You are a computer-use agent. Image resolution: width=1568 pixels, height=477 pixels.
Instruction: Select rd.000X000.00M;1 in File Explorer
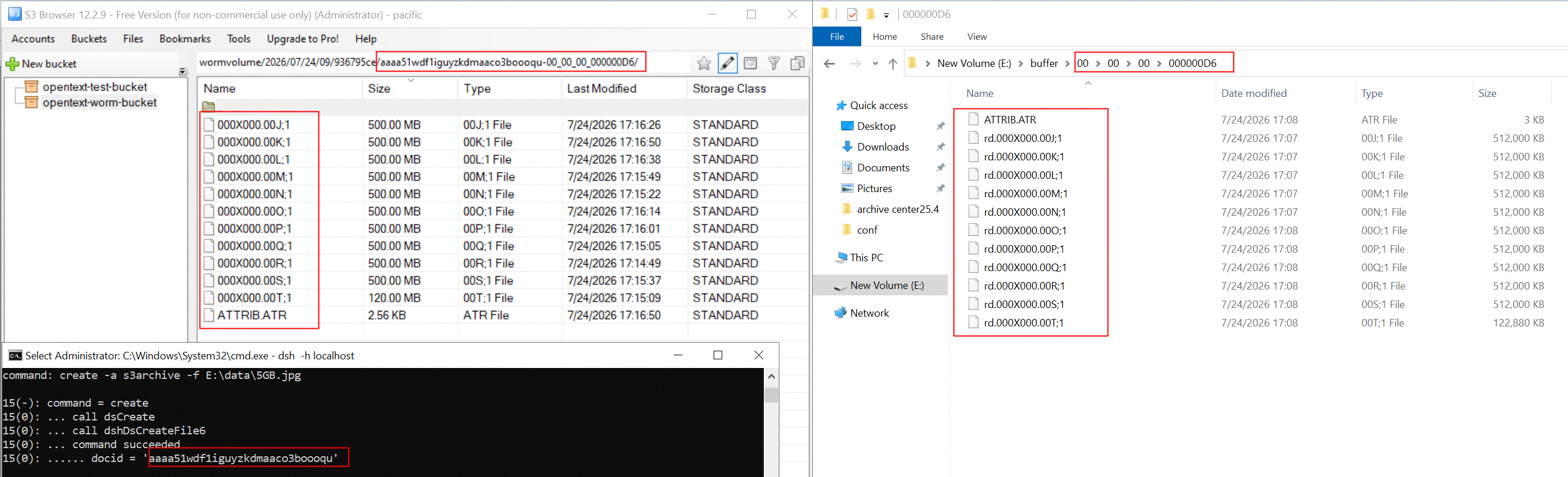(x=1025, y=193)
